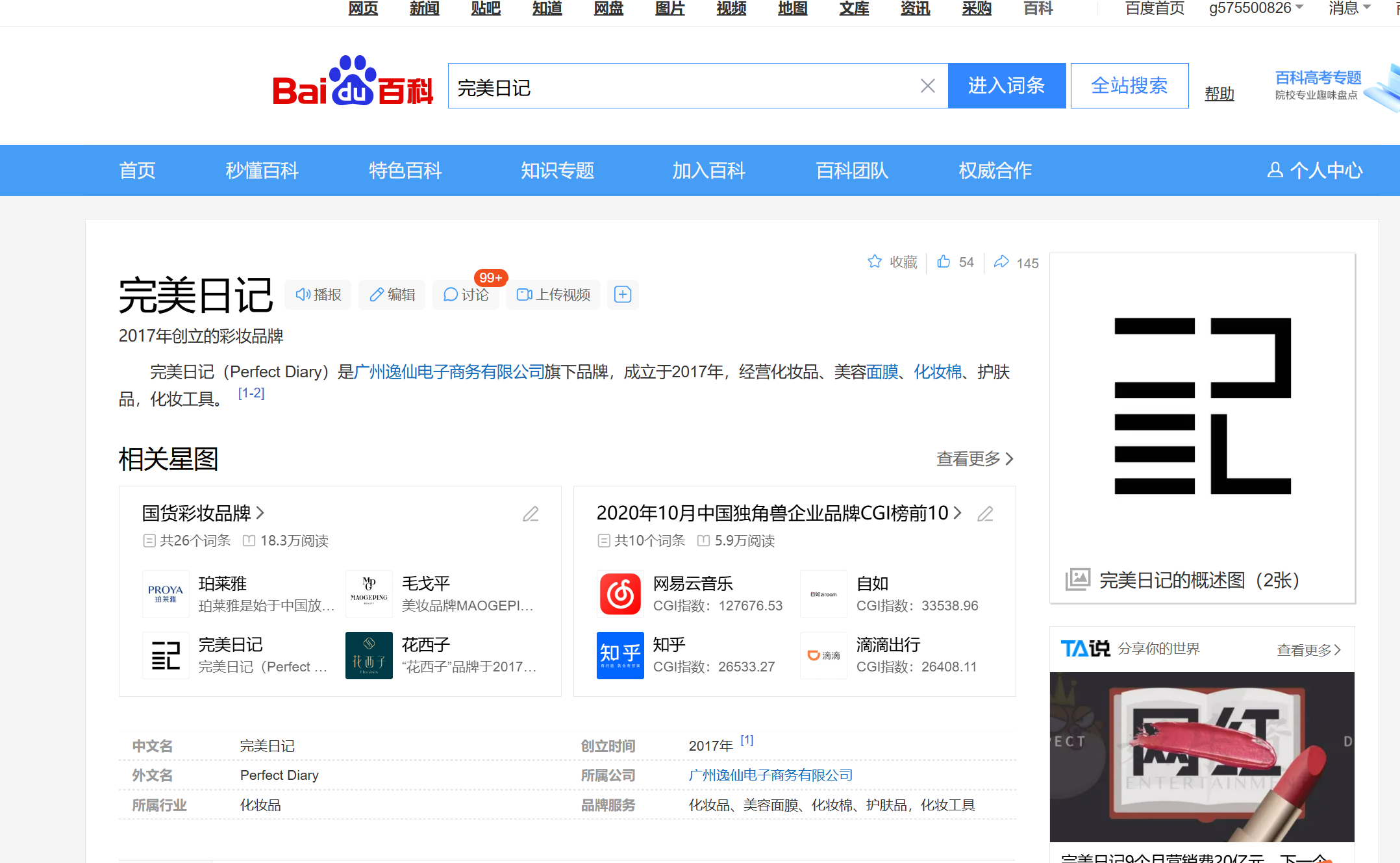Click the share arrow icon showing 145
Screen dimensions: 1400x863
[x=1001, y=262]
